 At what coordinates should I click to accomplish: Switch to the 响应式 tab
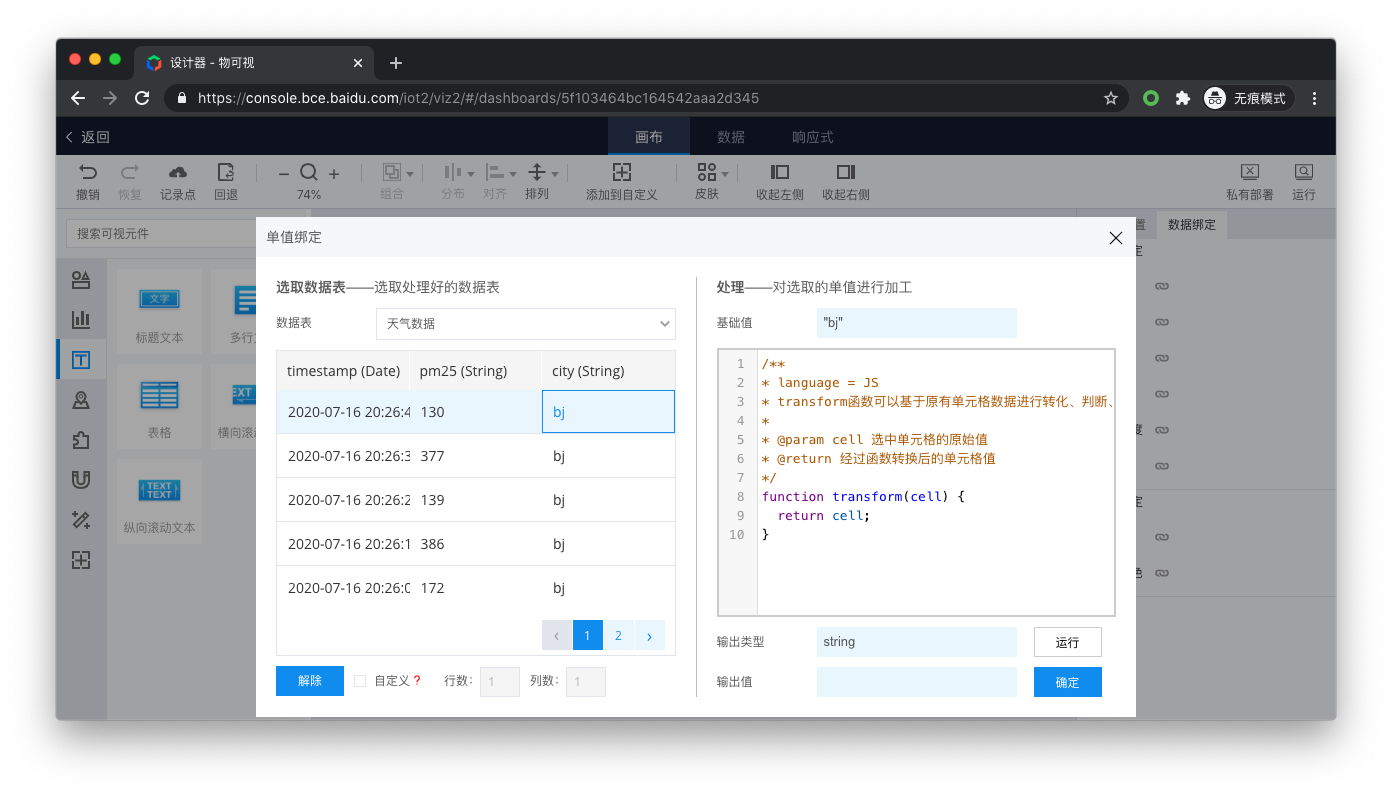[813, 137]
